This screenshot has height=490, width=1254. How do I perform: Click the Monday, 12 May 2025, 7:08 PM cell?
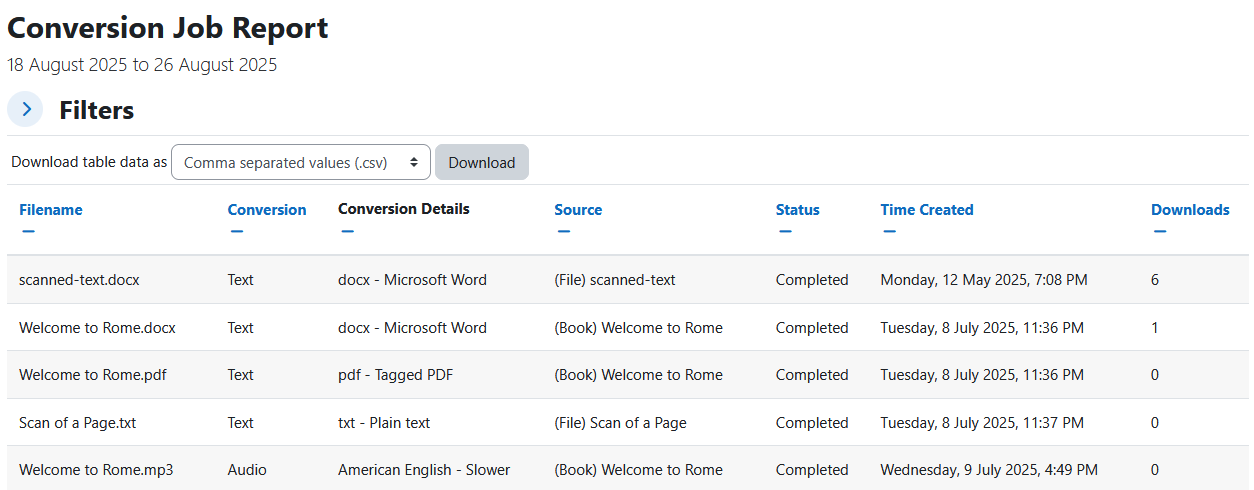pyautogui.click(x=984, y=280)
